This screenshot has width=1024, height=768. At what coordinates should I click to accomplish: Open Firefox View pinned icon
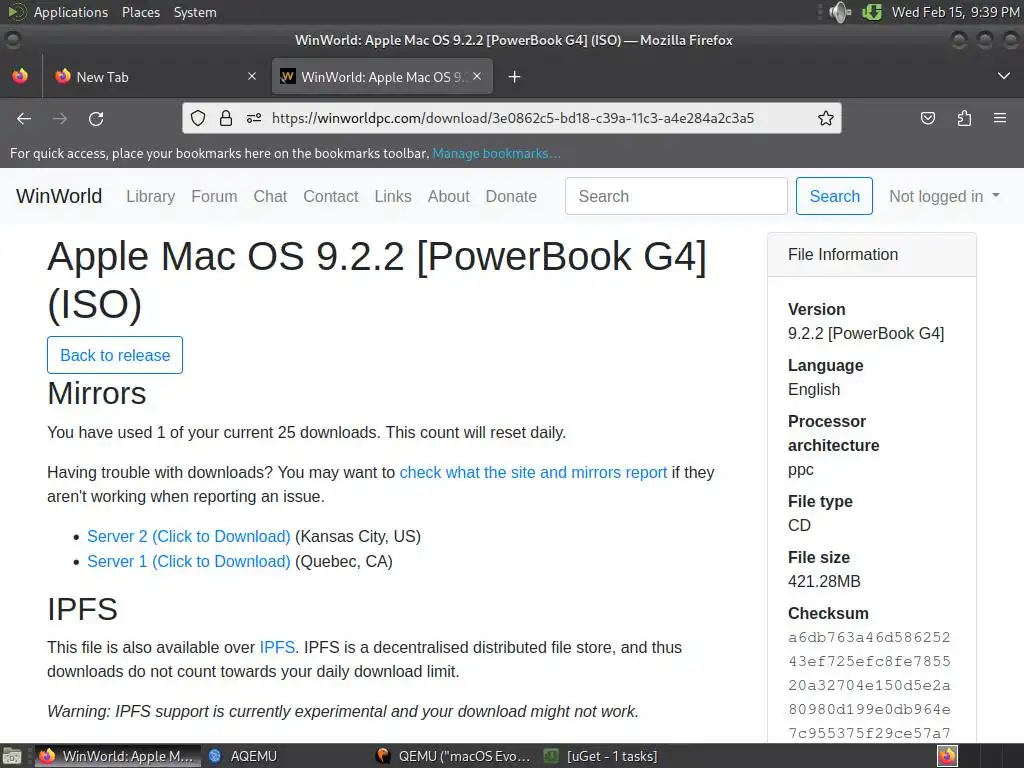click(x=20, y=76)
